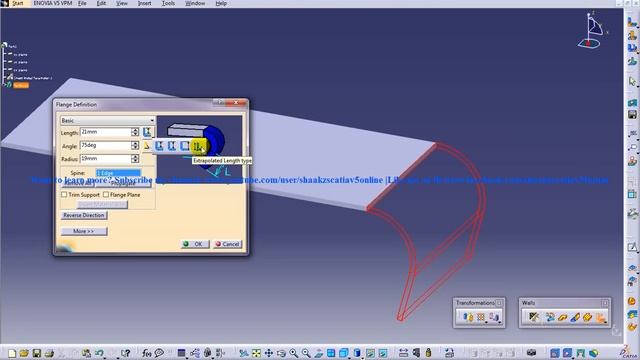Screen dimensions: 640x360
Task: Click the New document icon in the bottom toolbar
Action: (12, 353)
